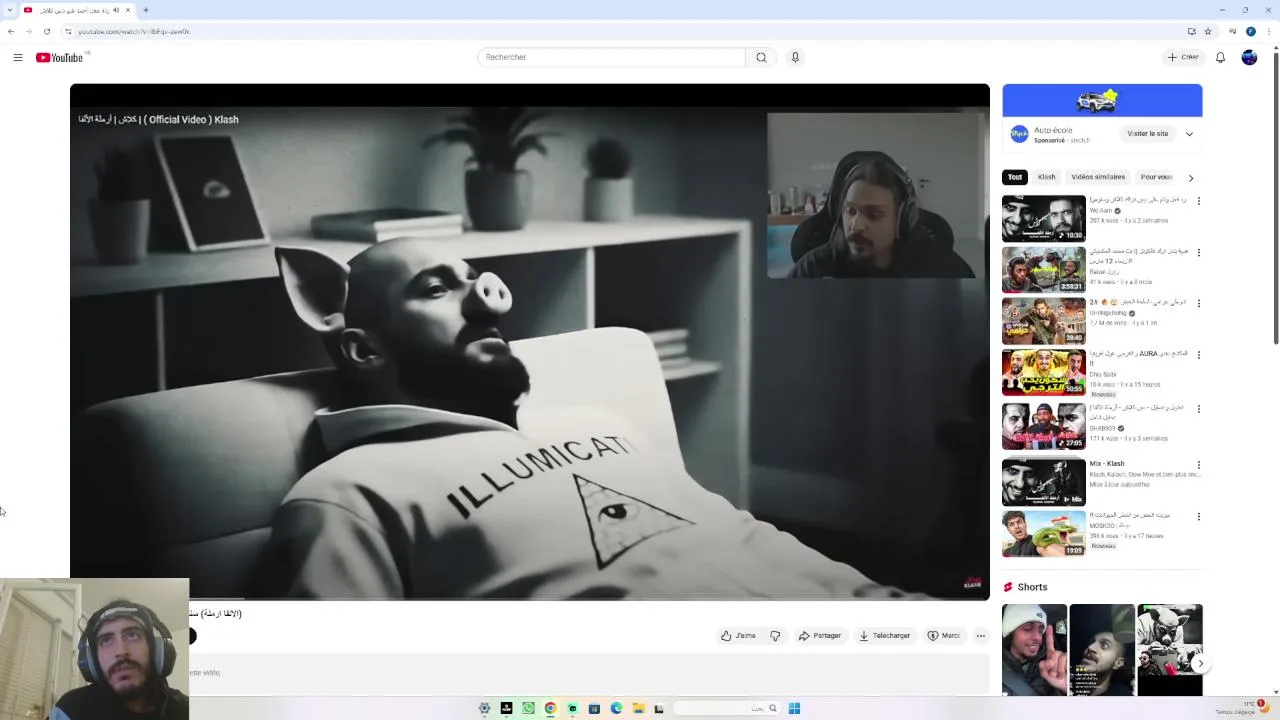Image resolution: width=1280 pixels, height=720 pixels.
Task: Go back in browser history
Action: (x=11, y=31)
